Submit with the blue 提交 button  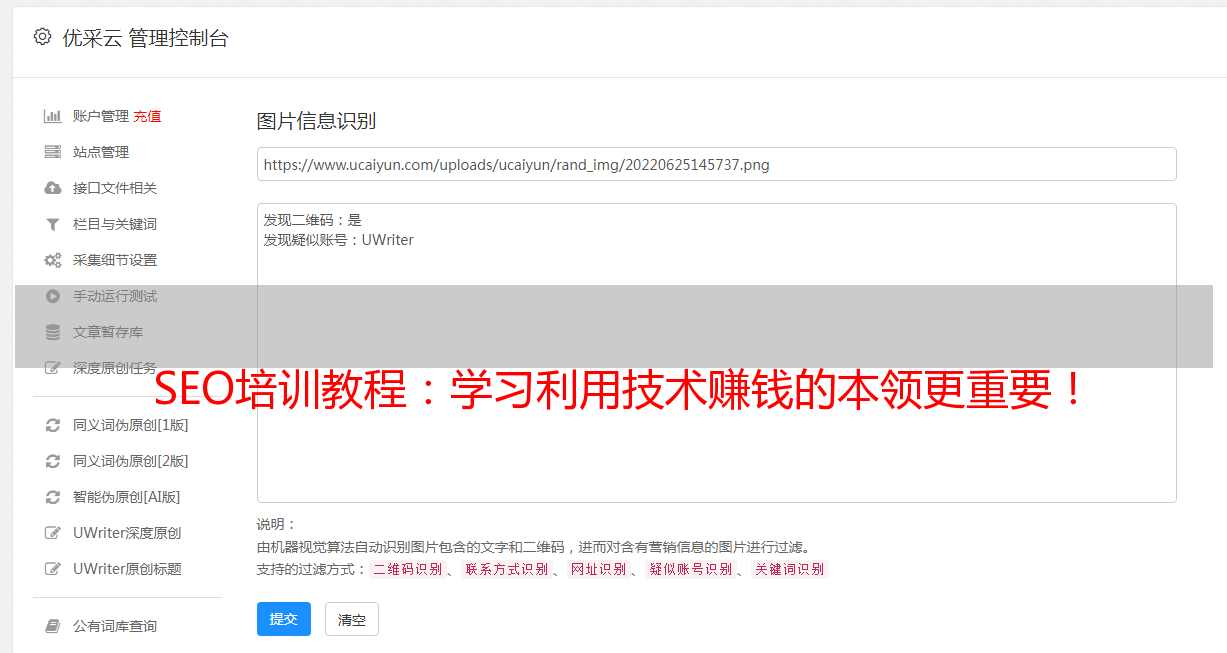coord(284,619)
